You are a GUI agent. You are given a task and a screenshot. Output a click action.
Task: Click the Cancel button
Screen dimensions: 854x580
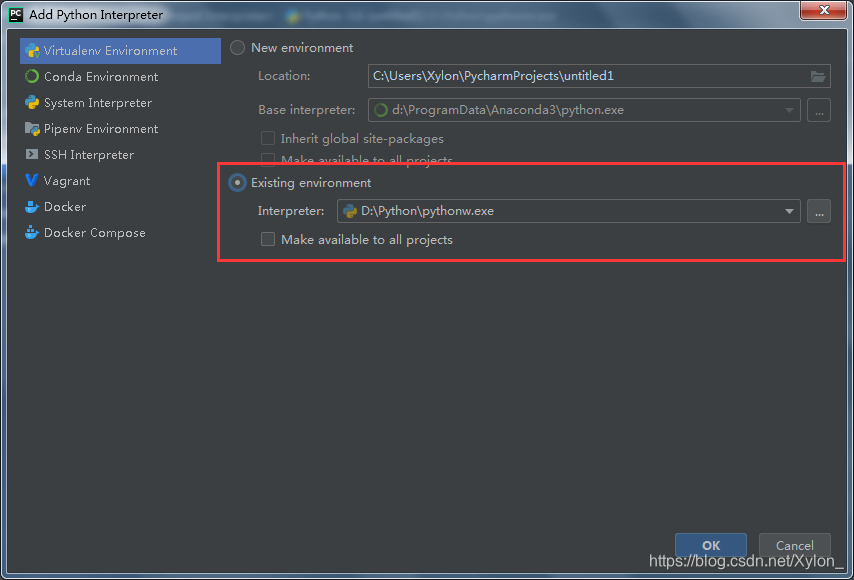coord(794,545)
